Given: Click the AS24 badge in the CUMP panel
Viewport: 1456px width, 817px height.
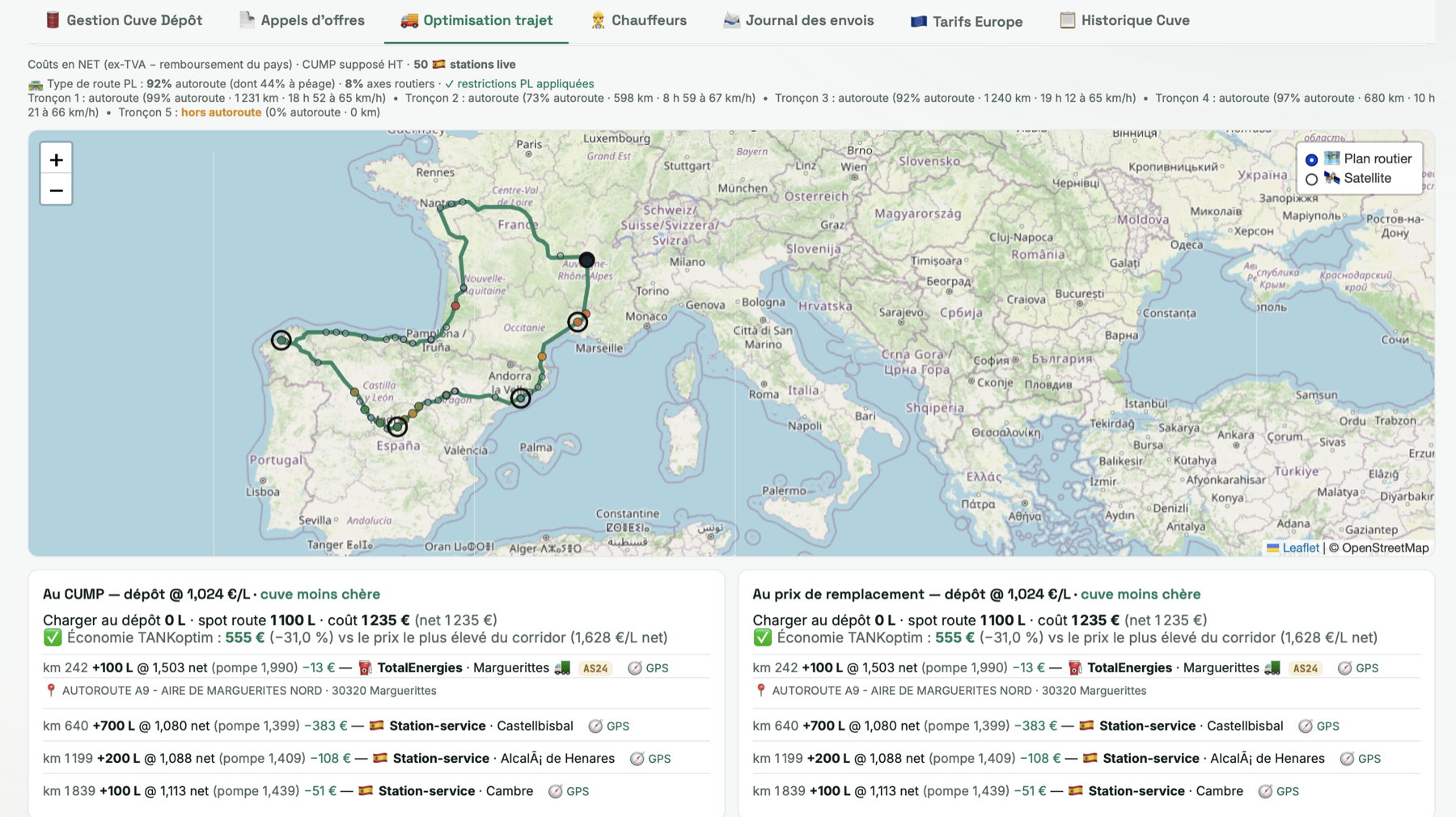Looking at the screenshot, I should pos(595,668).
